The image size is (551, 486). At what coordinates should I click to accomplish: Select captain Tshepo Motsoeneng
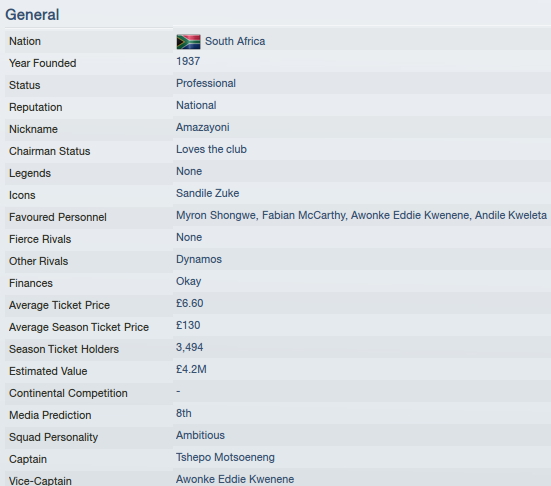[x=225, y=457]
